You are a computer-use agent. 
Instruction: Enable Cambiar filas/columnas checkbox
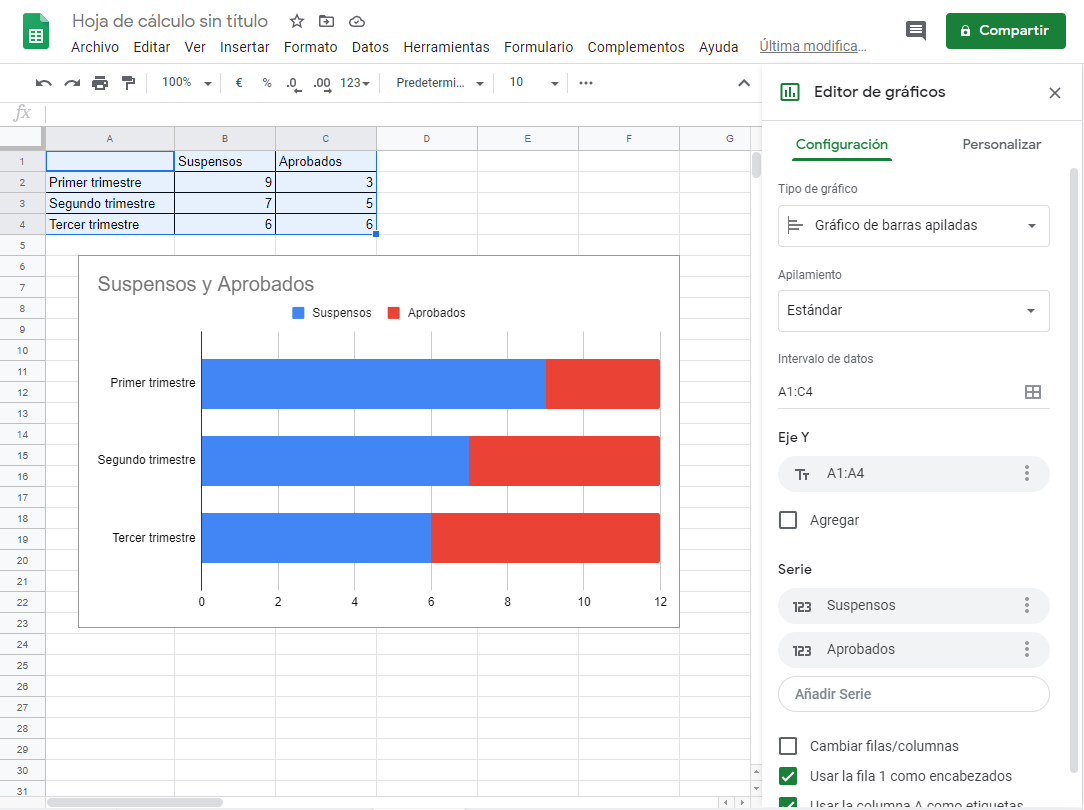tap(788, 746)
